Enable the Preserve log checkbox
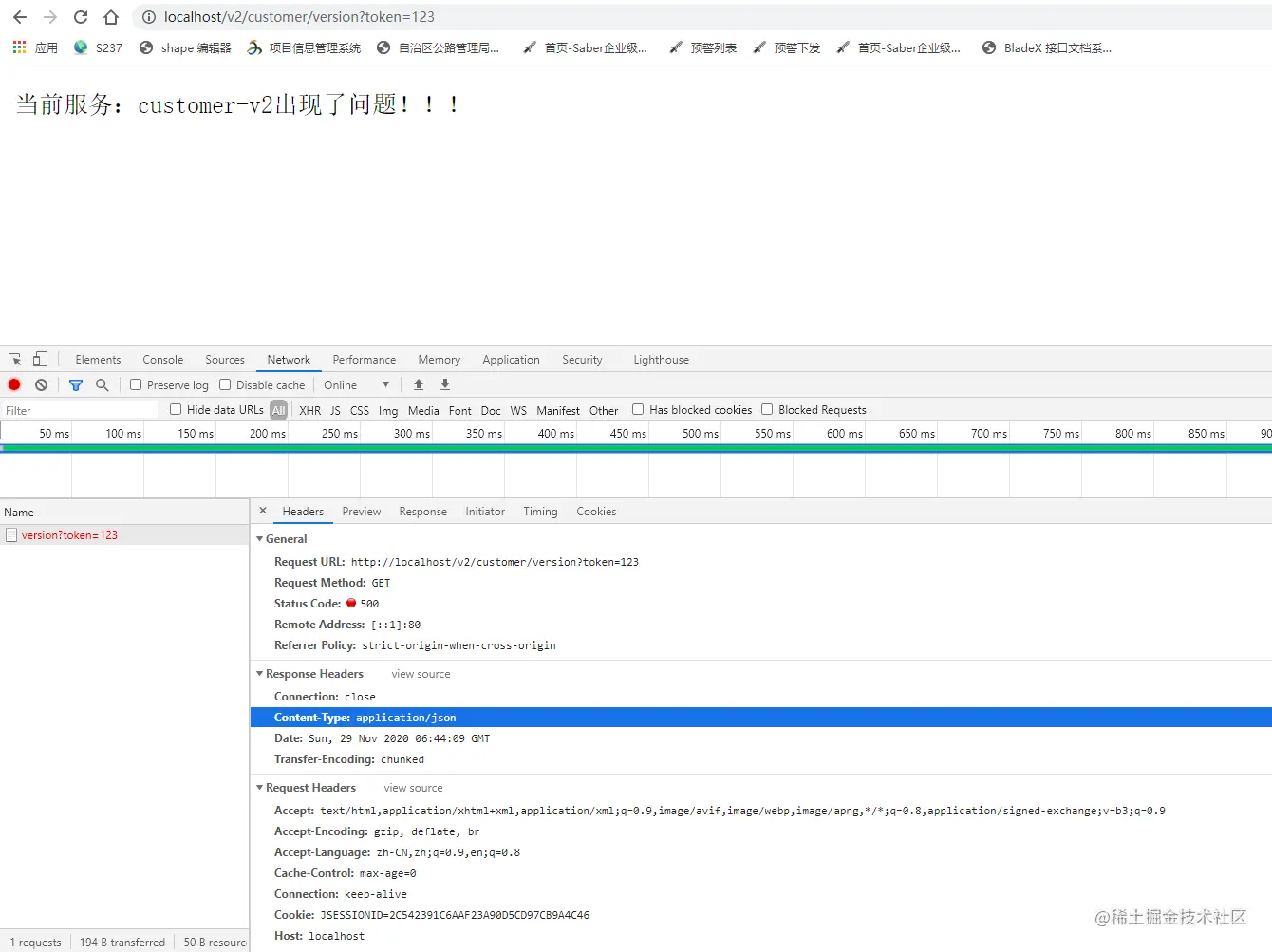 coord(136,384)
